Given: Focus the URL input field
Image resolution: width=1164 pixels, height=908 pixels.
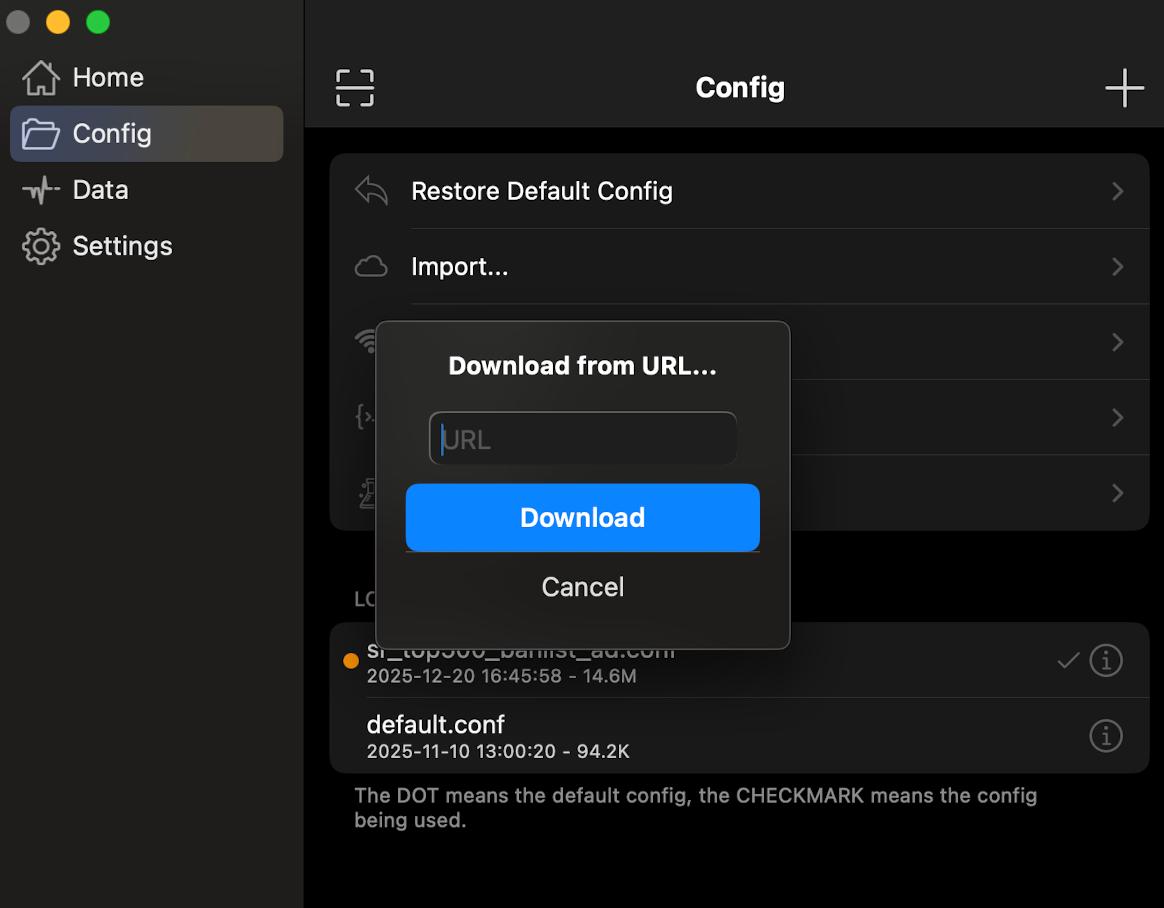Looking at the screenshot, I should [x=582, y=438].
